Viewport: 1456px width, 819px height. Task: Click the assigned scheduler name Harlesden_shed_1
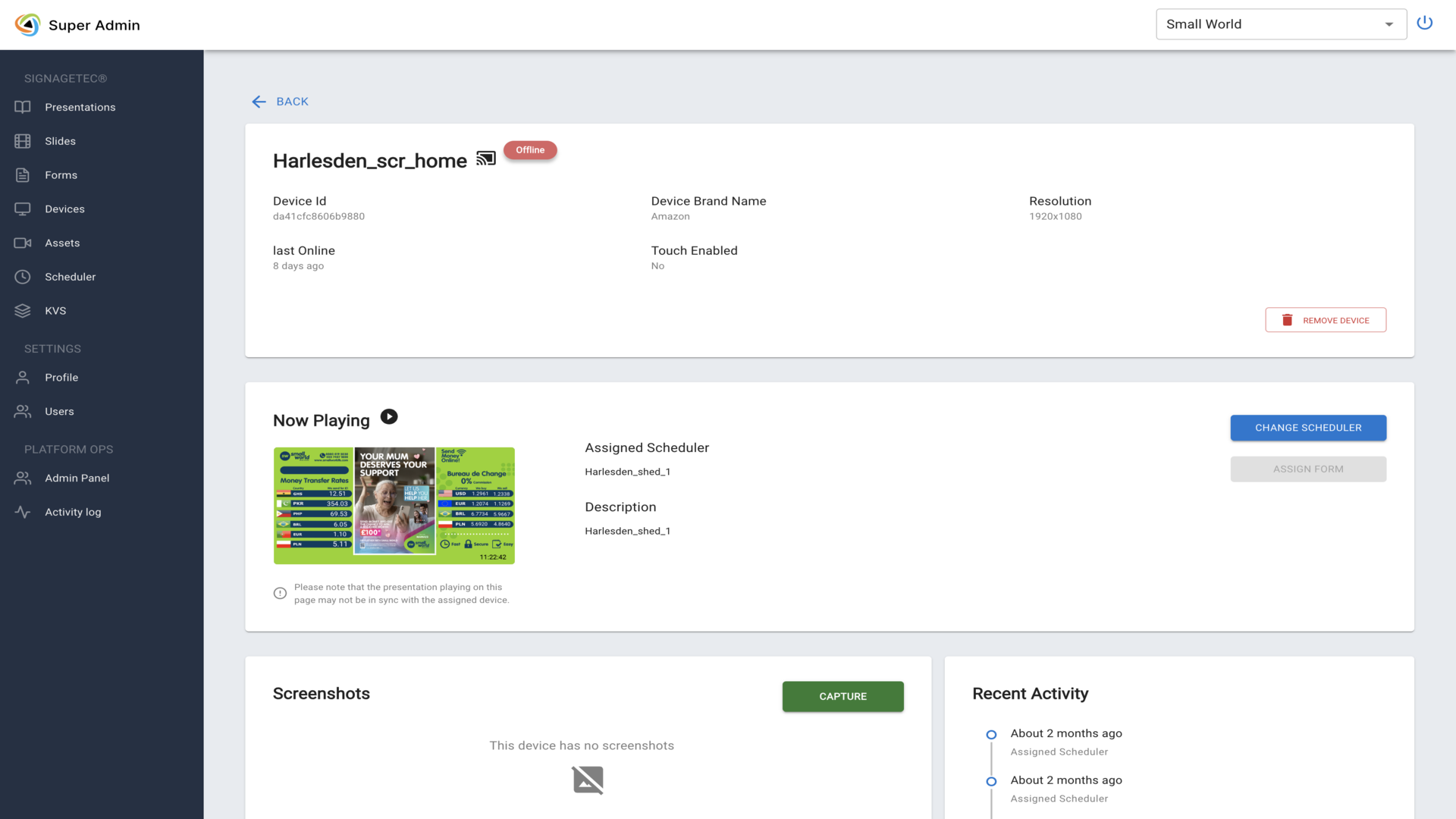(x=627, y=472)
